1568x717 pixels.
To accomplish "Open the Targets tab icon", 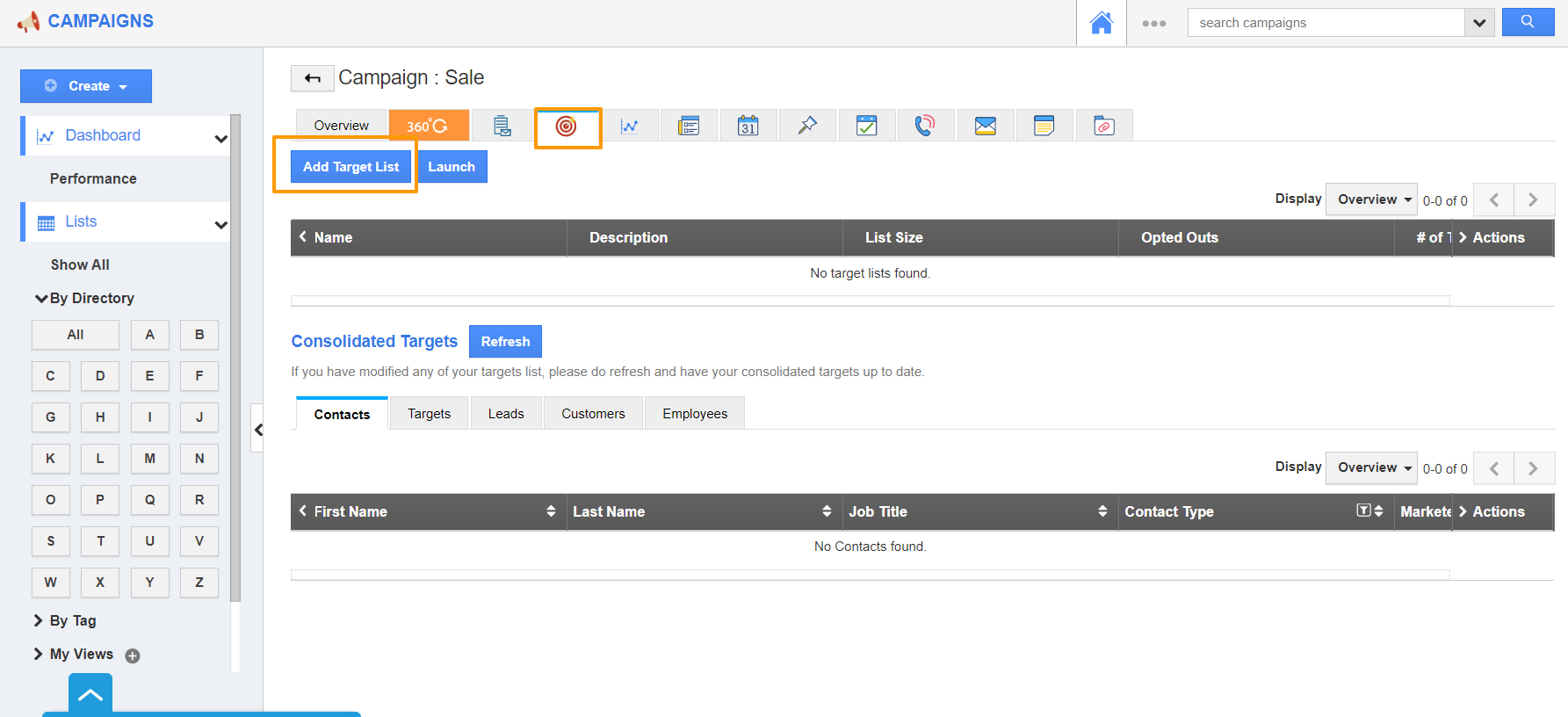I will pos(567,127).
